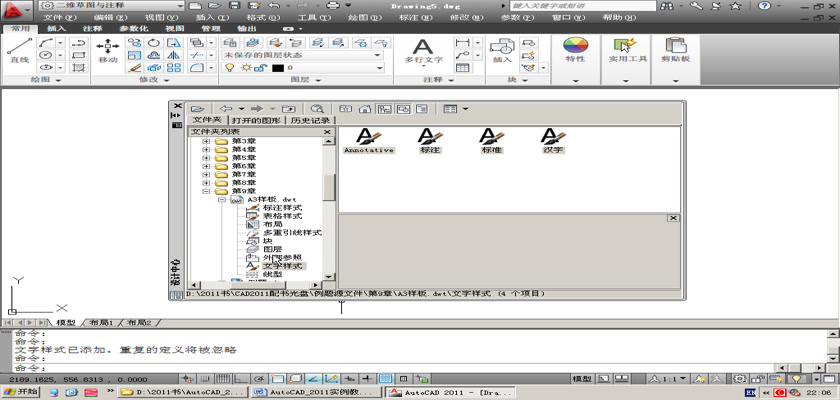
Task: Open the layer 0 dropdown list
Action: pyautogui.click(x=380, y=68)
